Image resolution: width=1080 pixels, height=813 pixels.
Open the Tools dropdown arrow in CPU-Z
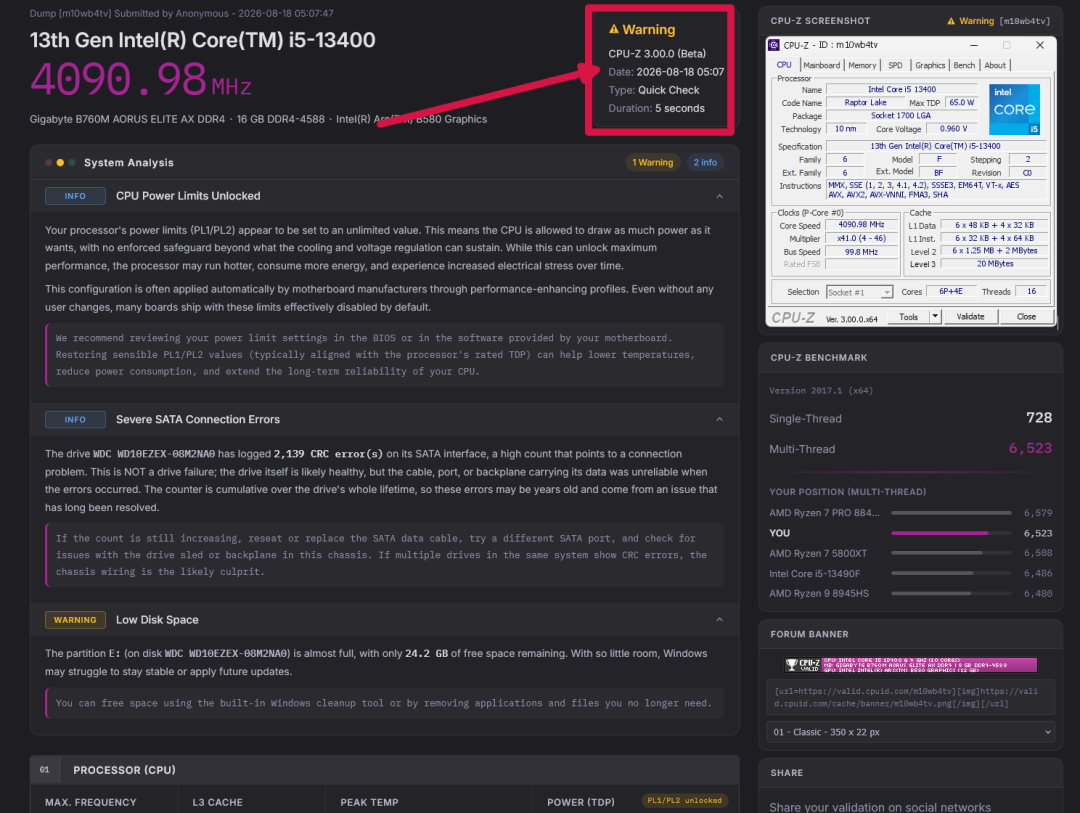click(935, 317)
